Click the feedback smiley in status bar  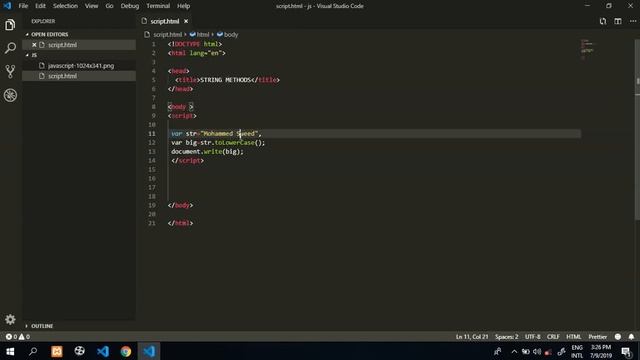point(618,337)
